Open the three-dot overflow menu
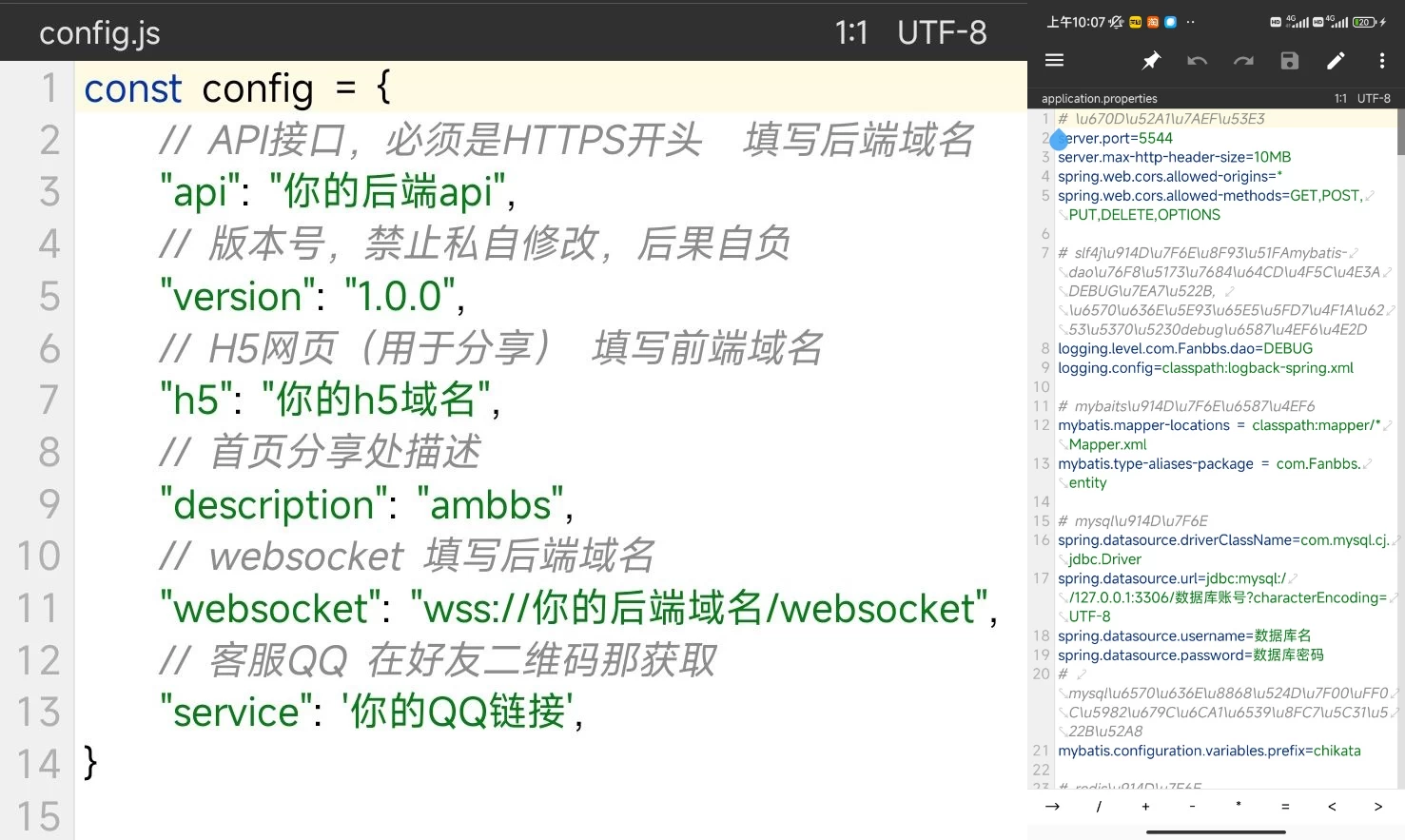The height and width of the screenshot is (840, 1405). (1381, 61)
